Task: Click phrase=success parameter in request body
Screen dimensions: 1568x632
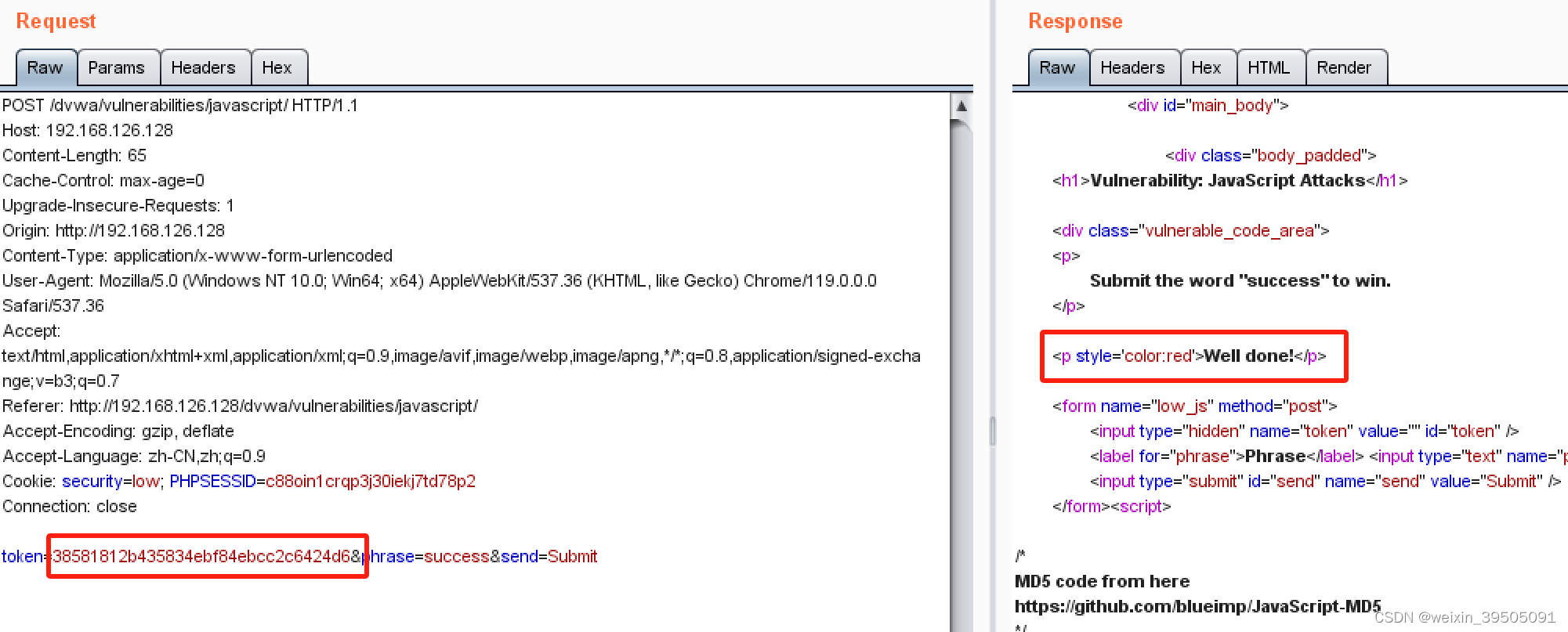Action: (x=425, y=556)
